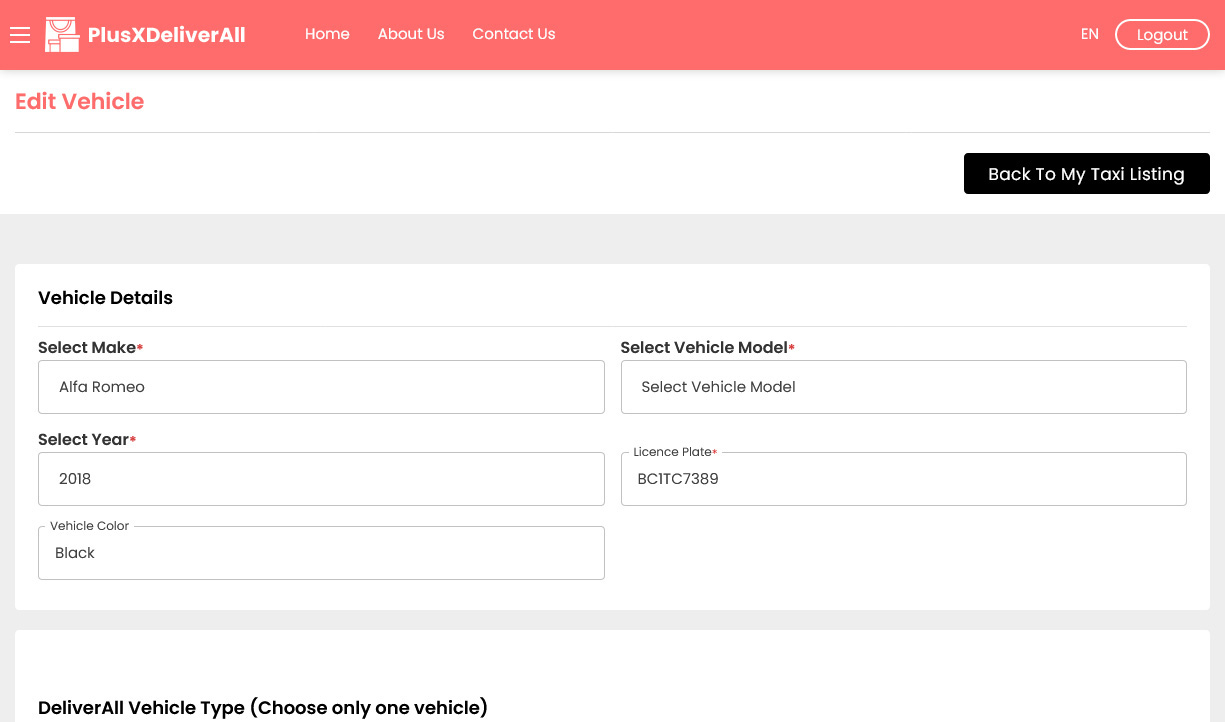Screen dimensions: 1225x722
Task: Click the Edit Vehicle heading
Action: (x=79, y=102)
